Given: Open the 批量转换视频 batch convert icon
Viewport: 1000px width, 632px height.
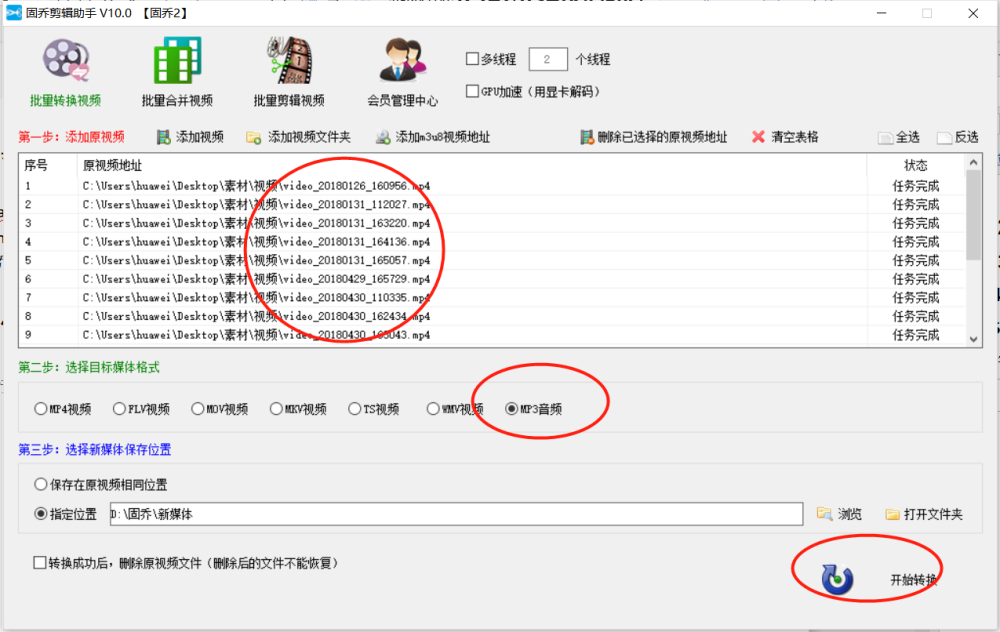Looking at the screenshot, I should (x=66, y=60).
